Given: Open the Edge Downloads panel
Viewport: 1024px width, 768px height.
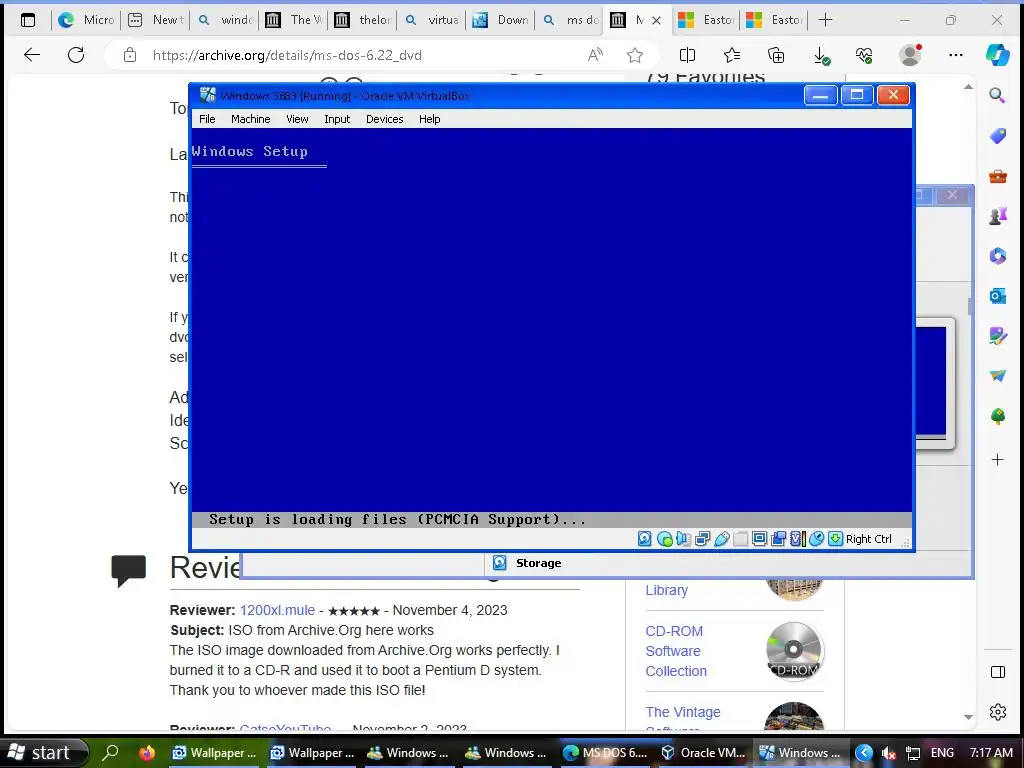Looking at the screenshot, I should tap(821, 55).
